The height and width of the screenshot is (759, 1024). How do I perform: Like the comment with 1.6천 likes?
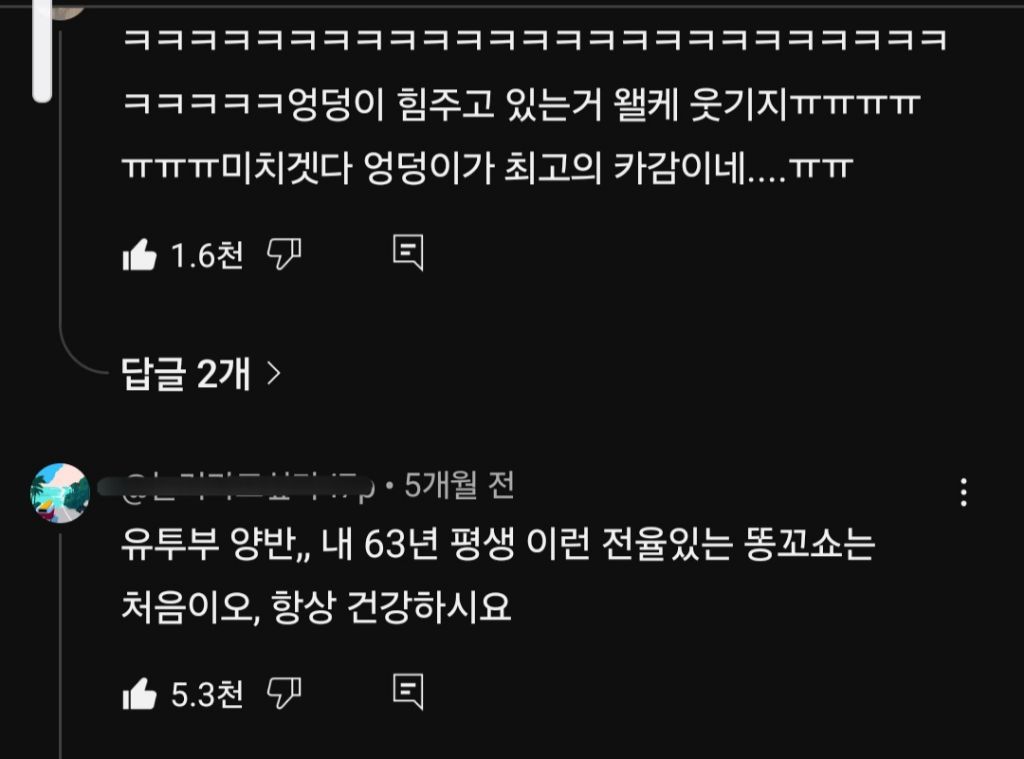coord(140,254)
